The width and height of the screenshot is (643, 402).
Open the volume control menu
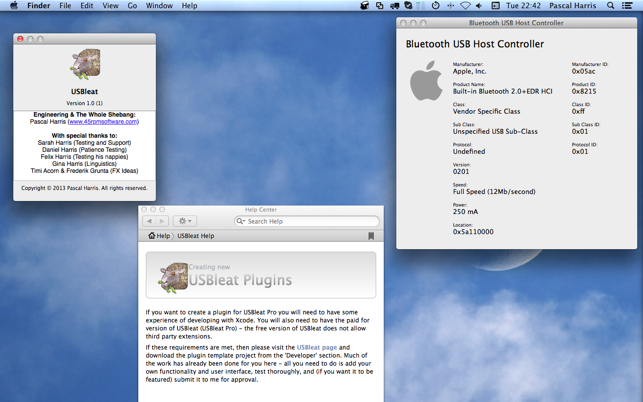pos(479,6)
